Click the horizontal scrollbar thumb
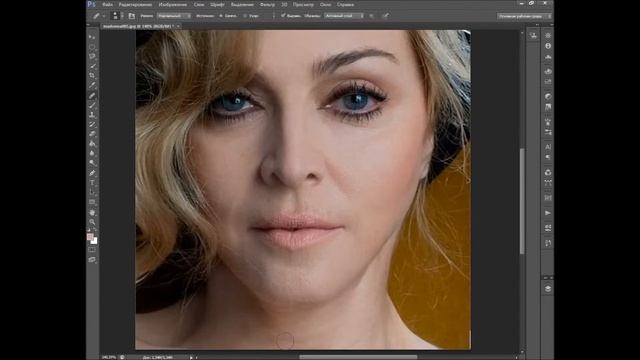The image size is (640, 360). tap(358, 357)
